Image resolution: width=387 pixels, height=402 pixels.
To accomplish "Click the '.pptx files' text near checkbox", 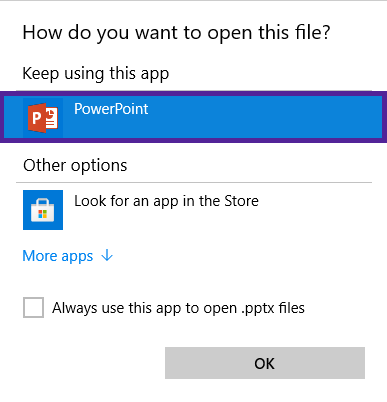I will tap(273, 308).
